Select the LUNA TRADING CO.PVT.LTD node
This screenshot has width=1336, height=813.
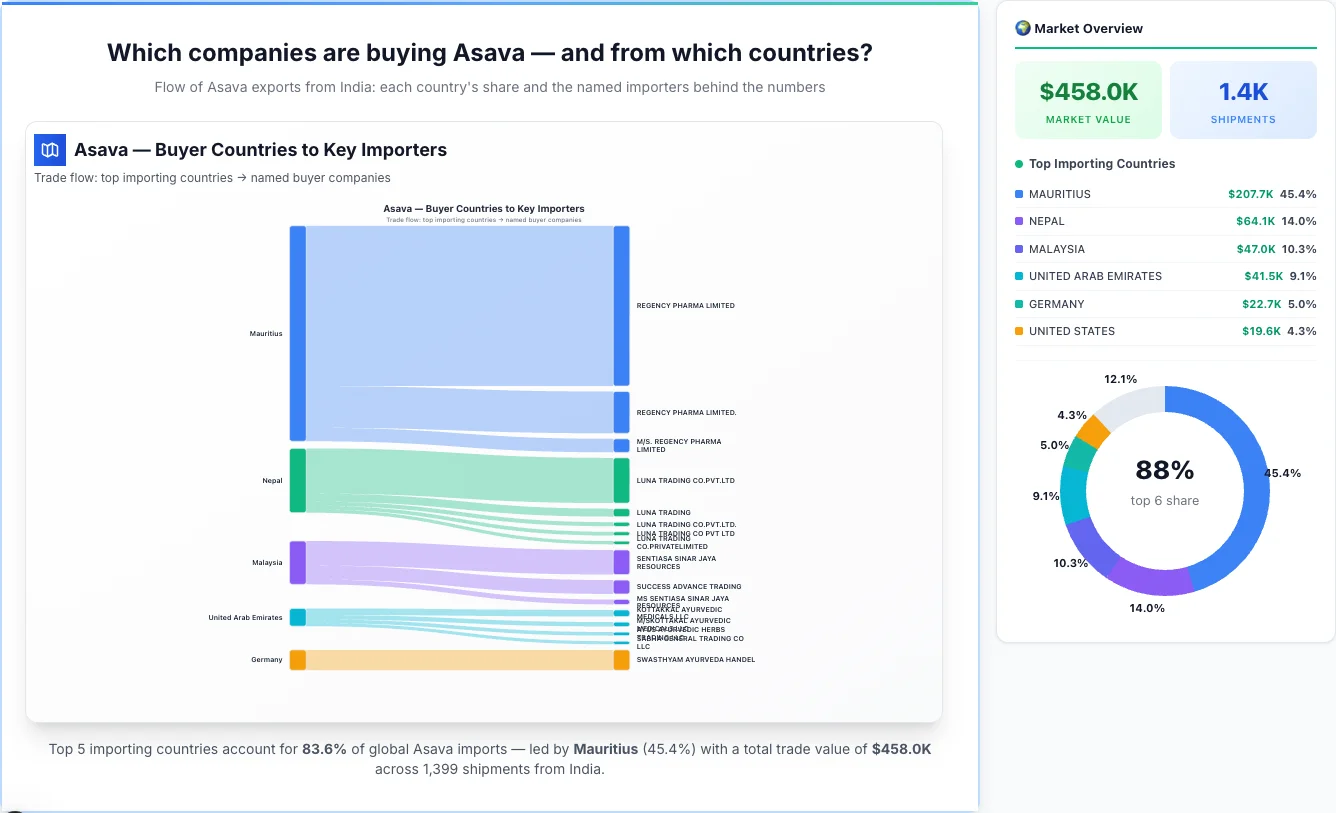click(x=621, y=480)
